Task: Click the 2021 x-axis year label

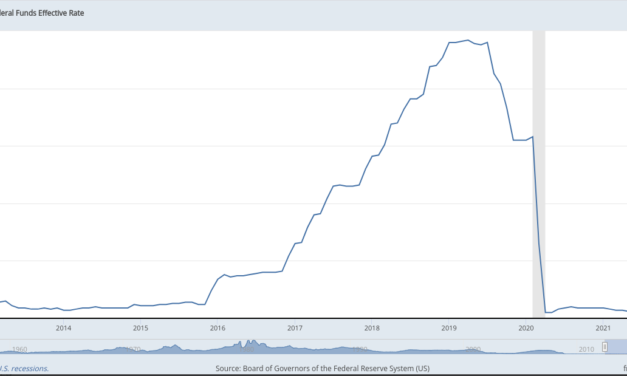Action: pos(603,328)
